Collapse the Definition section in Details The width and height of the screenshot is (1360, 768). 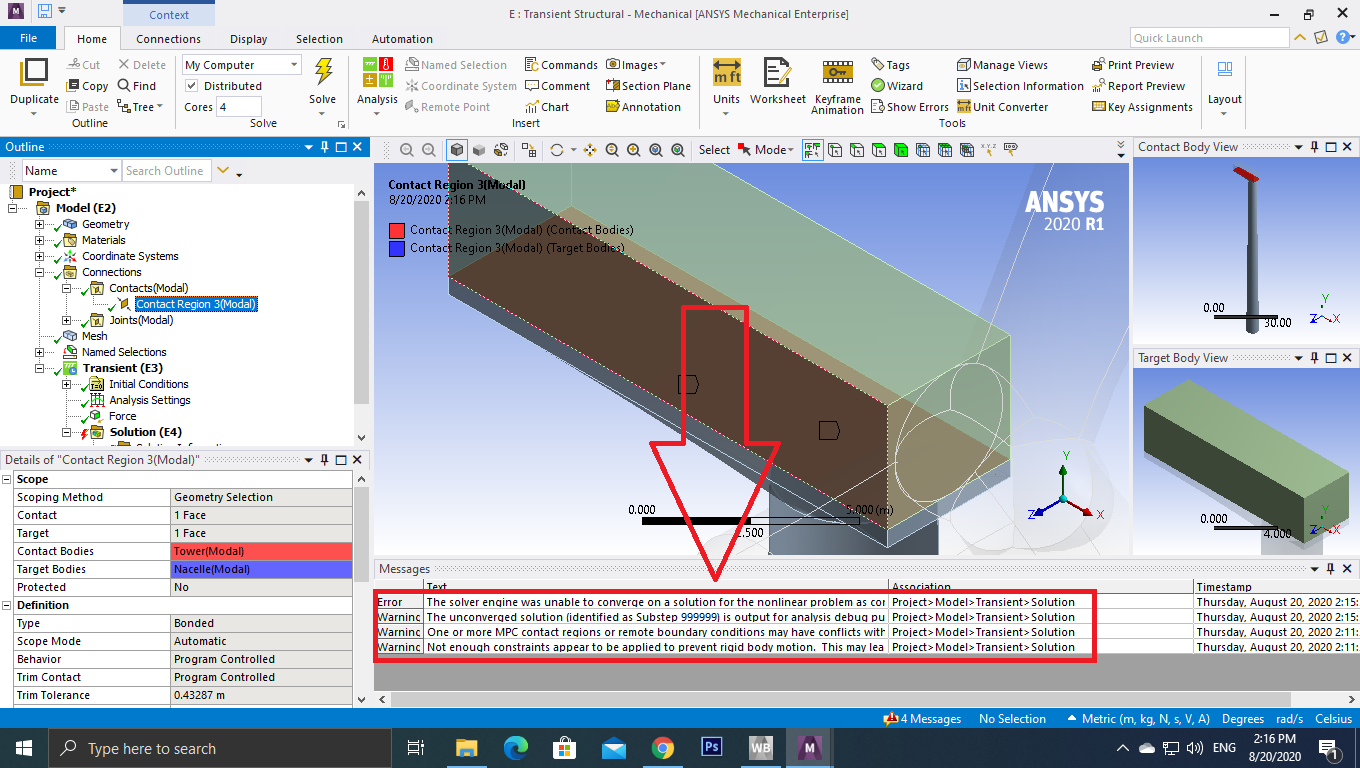click(8, 605)
